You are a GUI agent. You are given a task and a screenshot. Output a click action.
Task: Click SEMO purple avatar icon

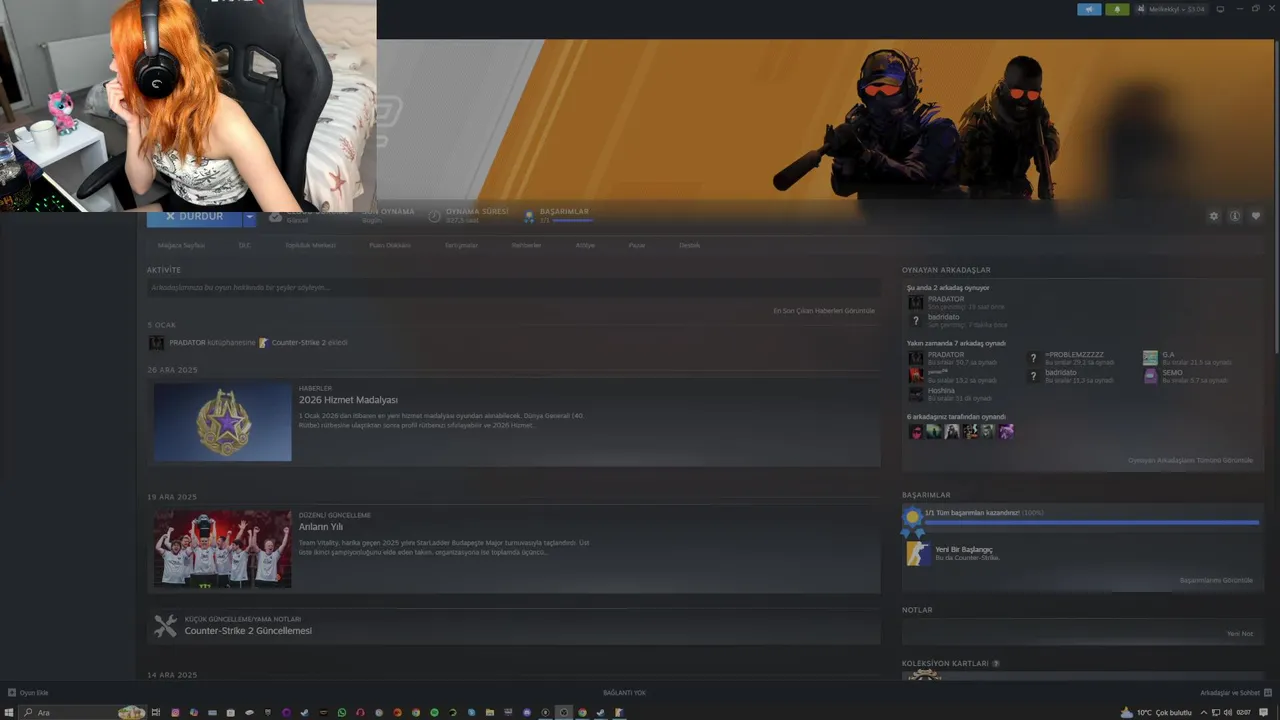1150,376
